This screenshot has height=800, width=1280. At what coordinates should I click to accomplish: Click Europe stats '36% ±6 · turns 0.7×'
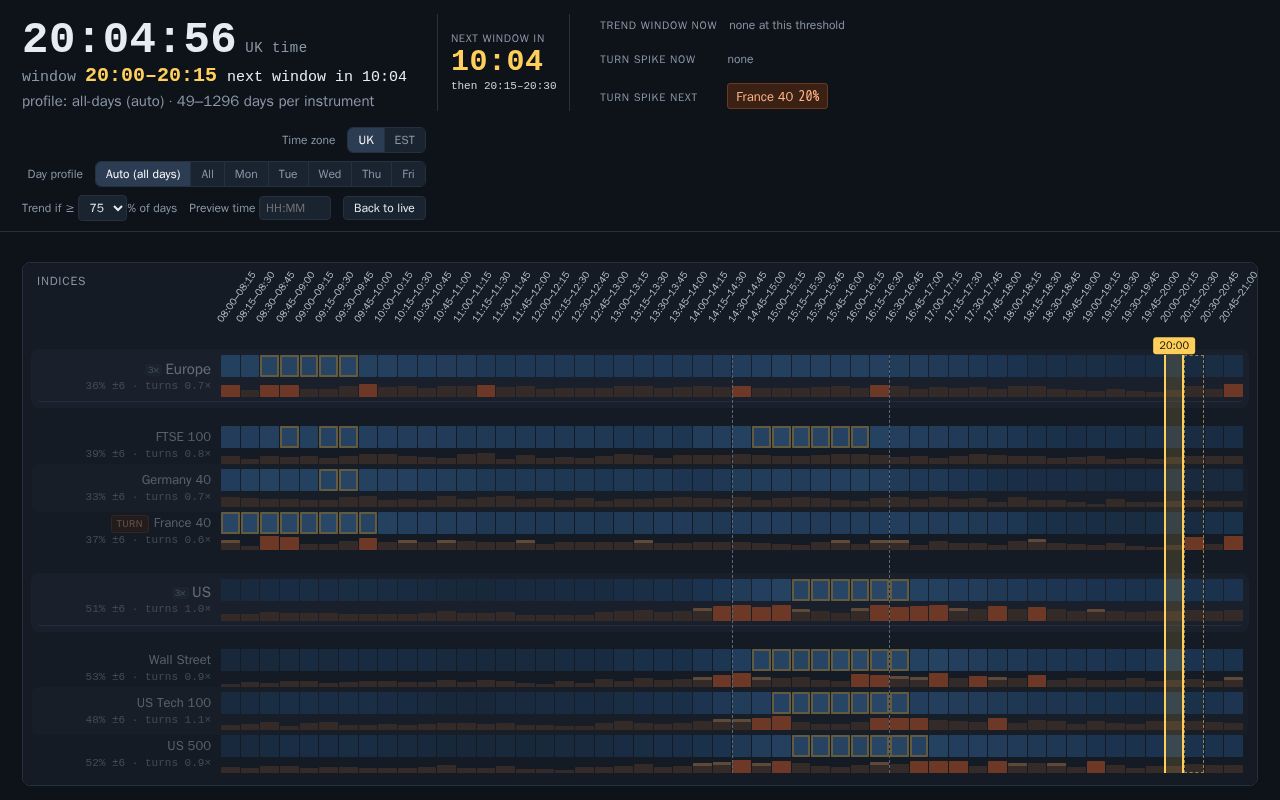coord(148,386)
